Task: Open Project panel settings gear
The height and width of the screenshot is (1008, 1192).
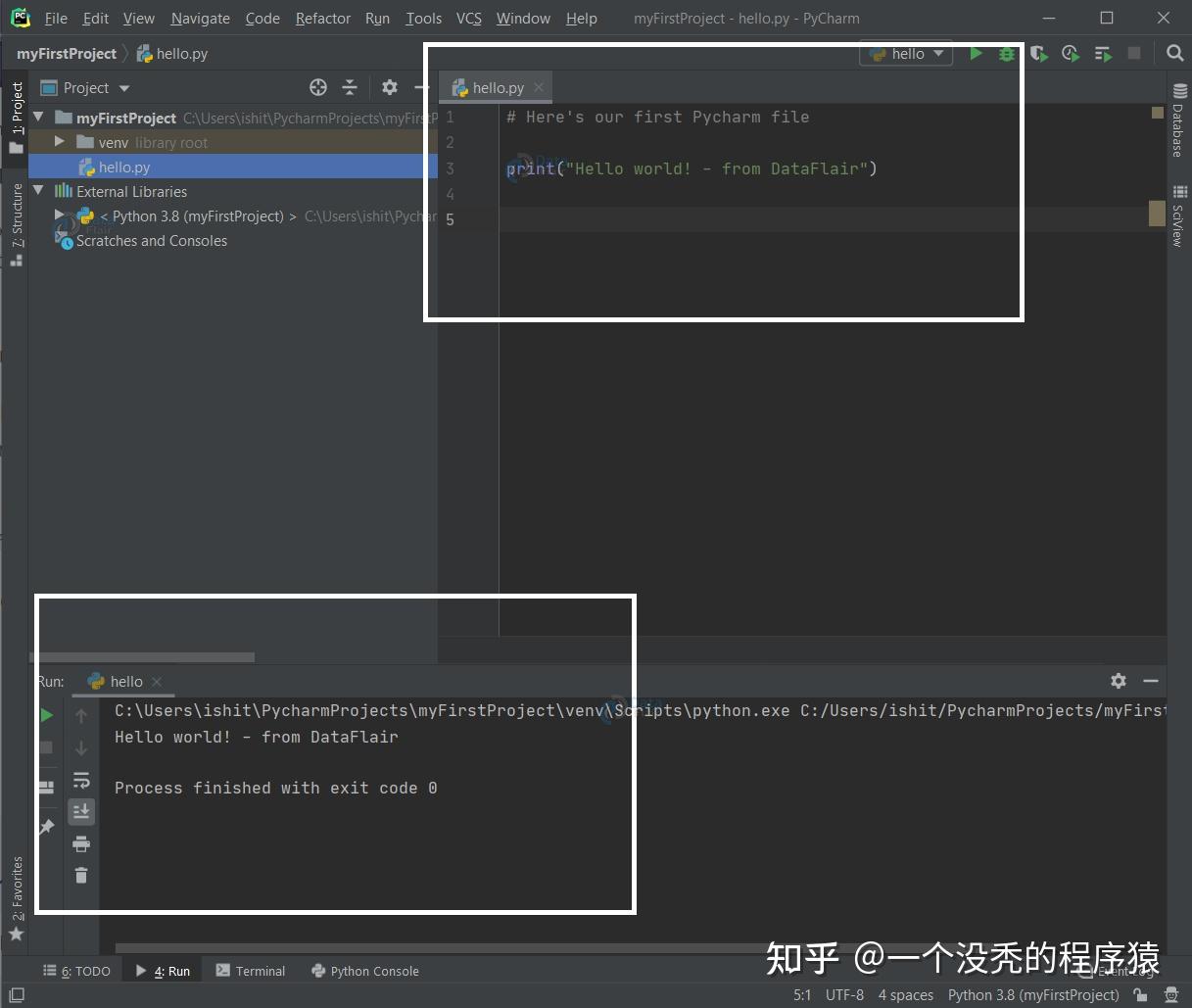Action: tap(390, 87)
